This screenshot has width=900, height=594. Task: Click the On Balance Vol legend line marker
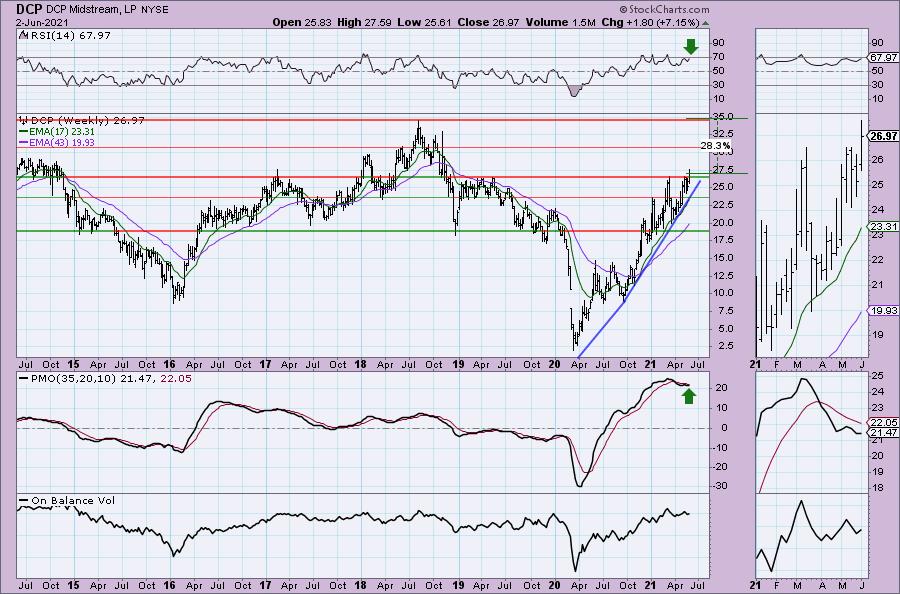tap(23, 500)
